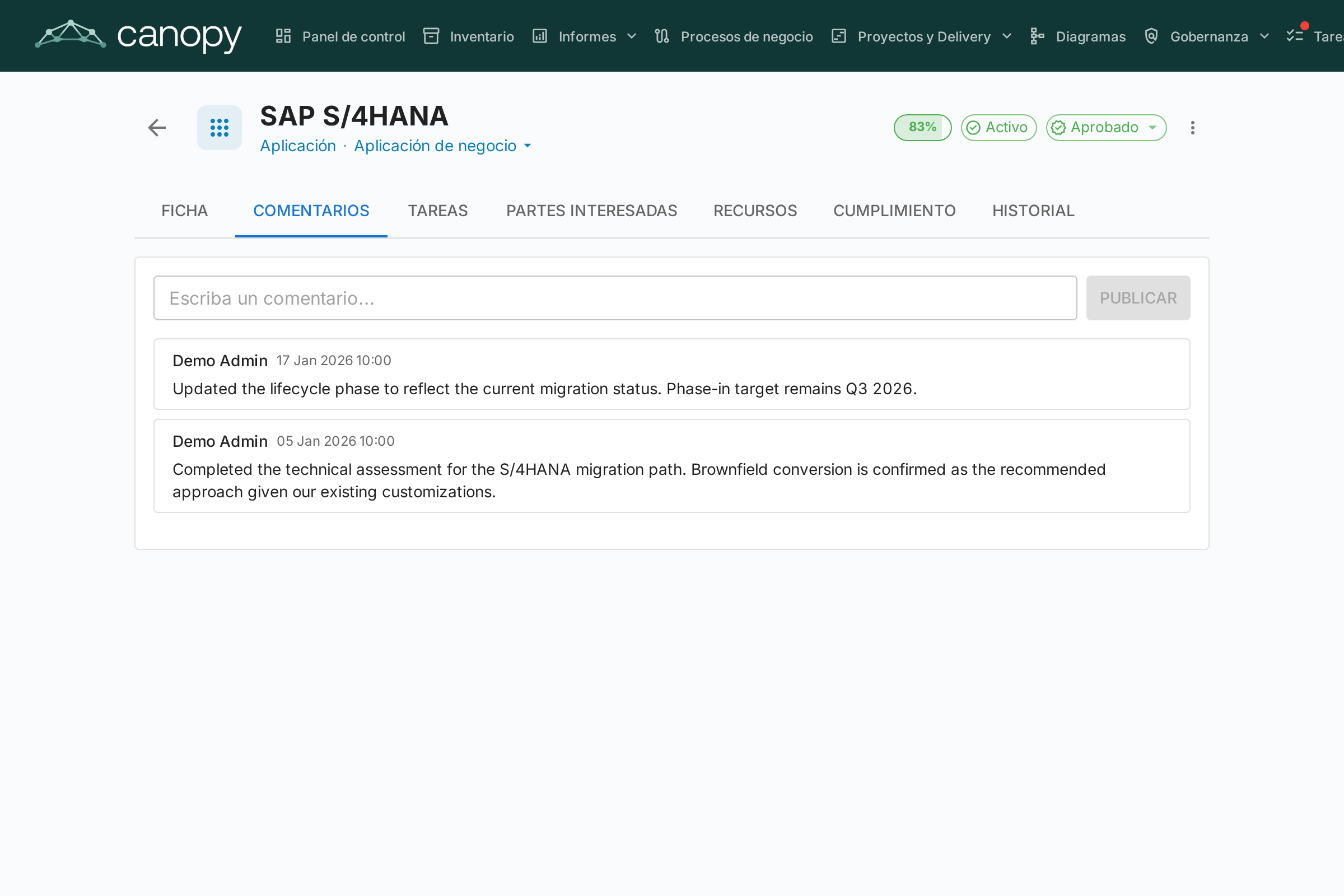Click the lifecycle phase comment text
1344x896 pixels.
(x=544, y=389)
